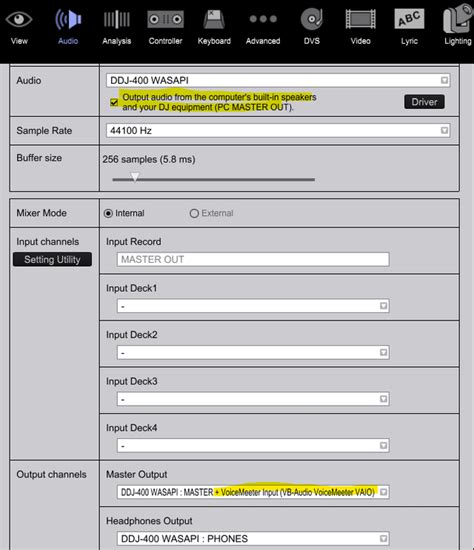
Task: Select the Audio speaker icon
Action: [68, 19]
